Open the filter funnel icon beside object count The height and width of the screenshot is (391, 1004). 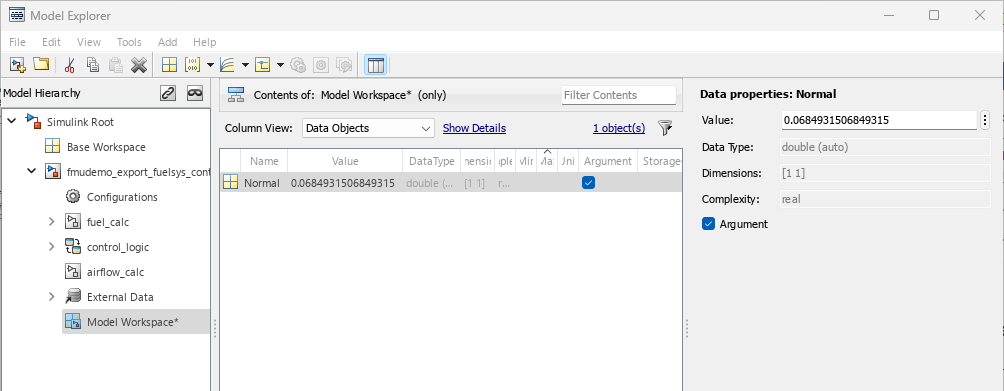coord(666,128)
